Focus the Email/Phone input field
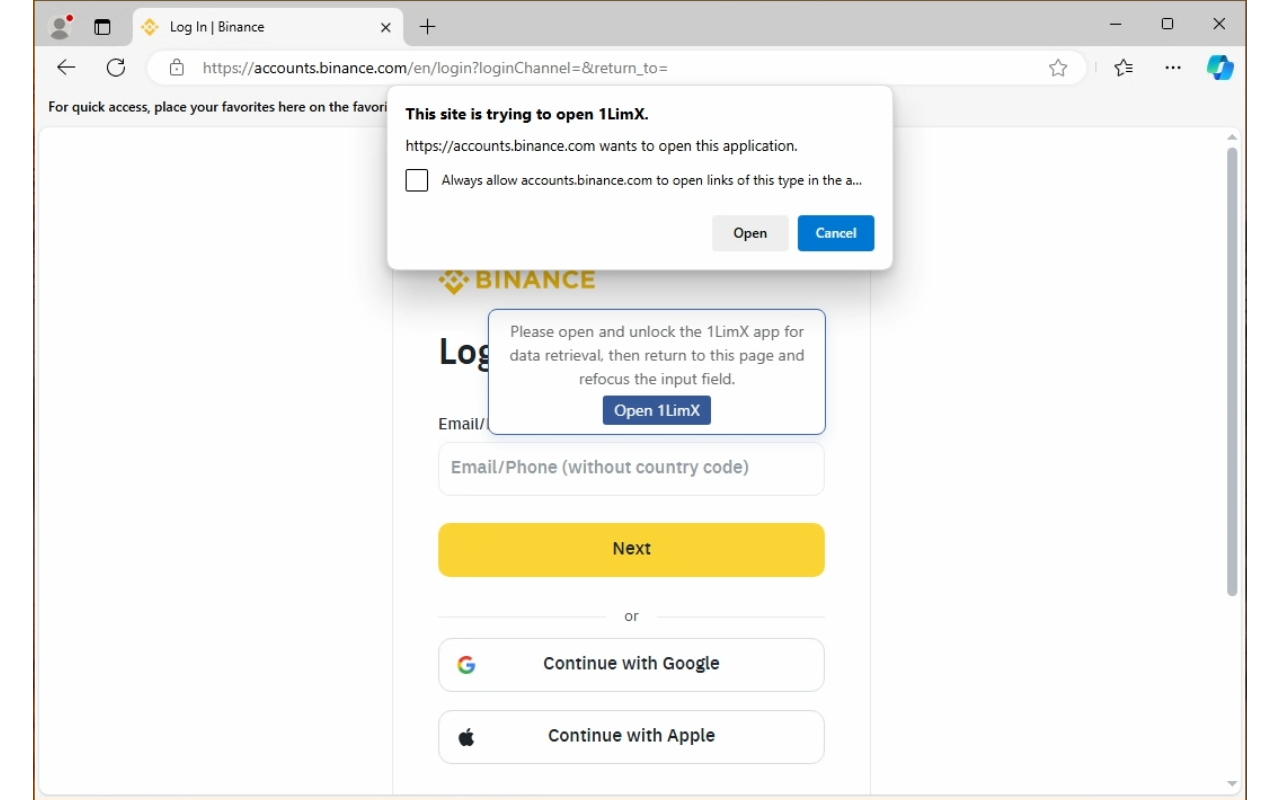Image resolution: width=1280 pixels, height=800 pixels. [x=631, y=468]
